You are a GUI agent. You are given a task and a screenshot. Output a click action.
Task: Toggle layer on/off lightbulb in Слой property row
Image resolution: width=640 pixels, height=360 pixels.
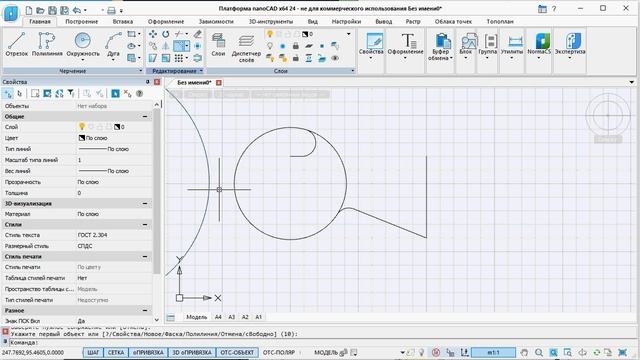[x=82, y=127]
